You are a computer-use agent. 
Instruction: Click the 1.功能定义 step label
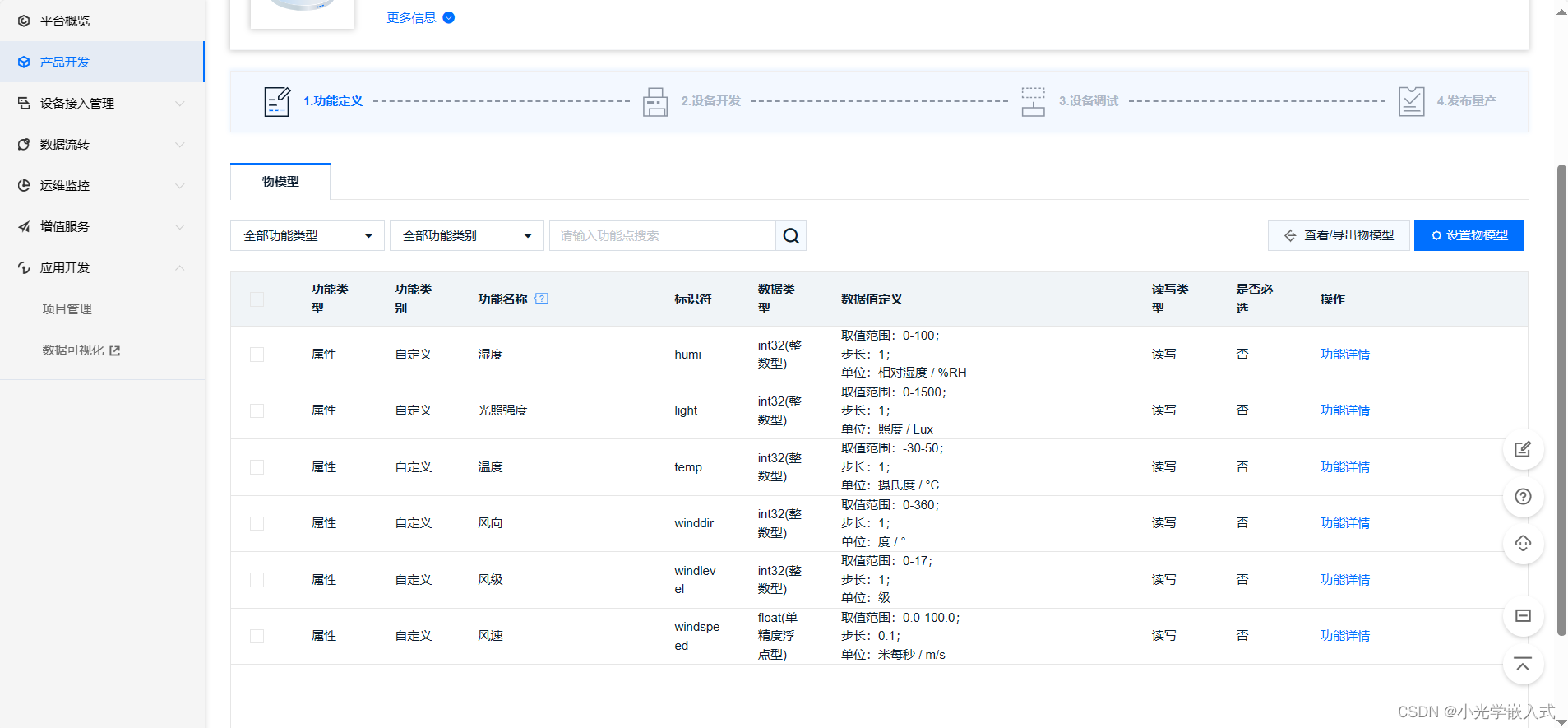[x=333, y=101]
